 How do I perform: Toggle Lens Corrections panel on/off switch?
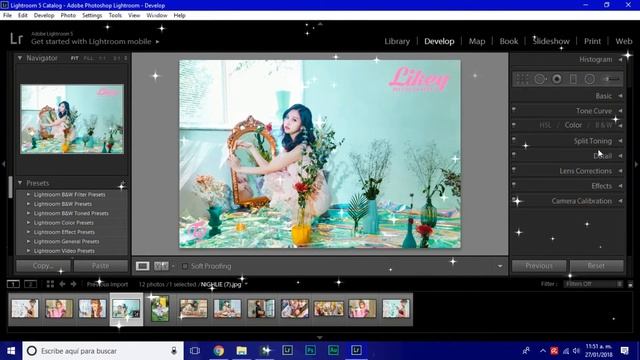coord(514,170)
